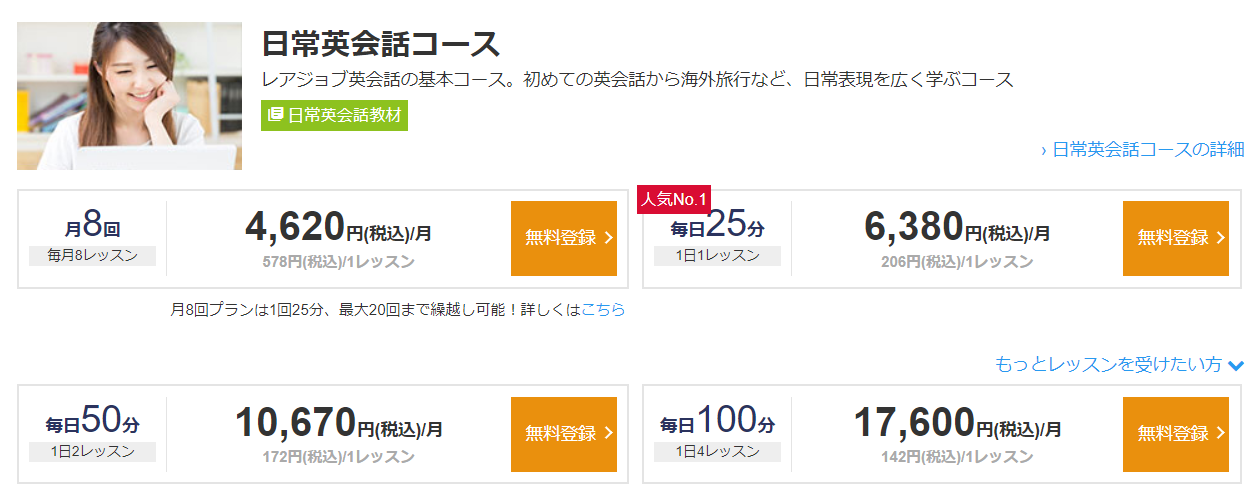This screenshot has width=1256, height=492.
Task: Click the 1日4レッスン gray tag
Action: (x=717, y=452)
